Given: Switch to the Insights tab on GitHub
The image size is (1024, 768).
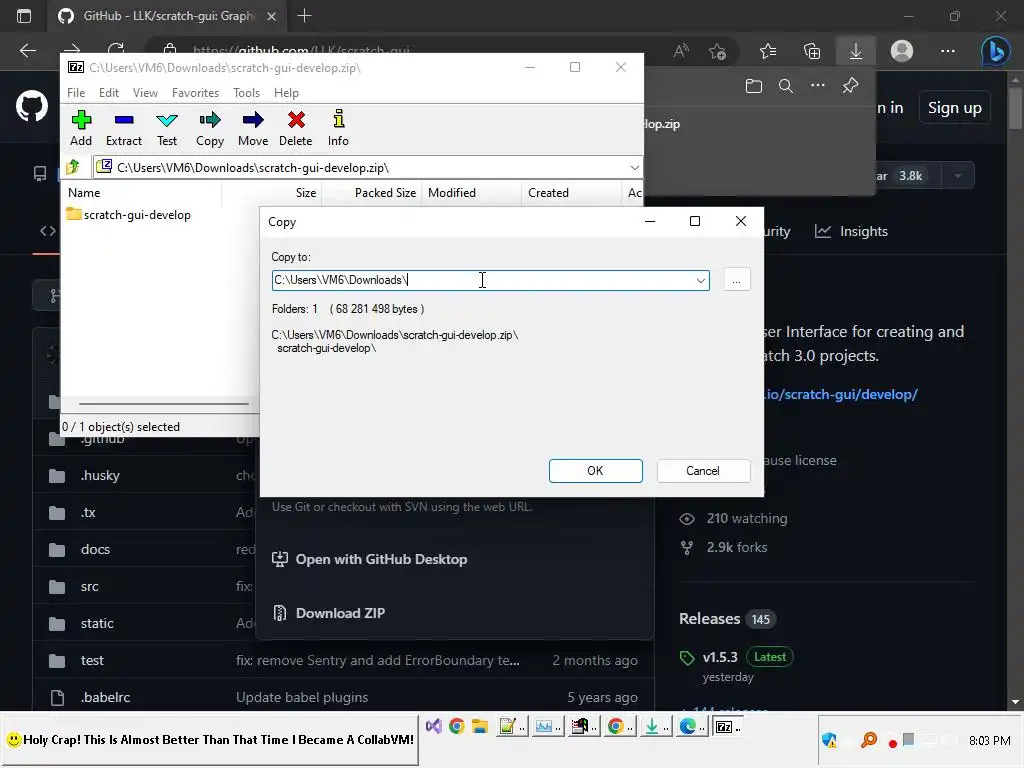Looking at the screenshot, I should 852,231.
